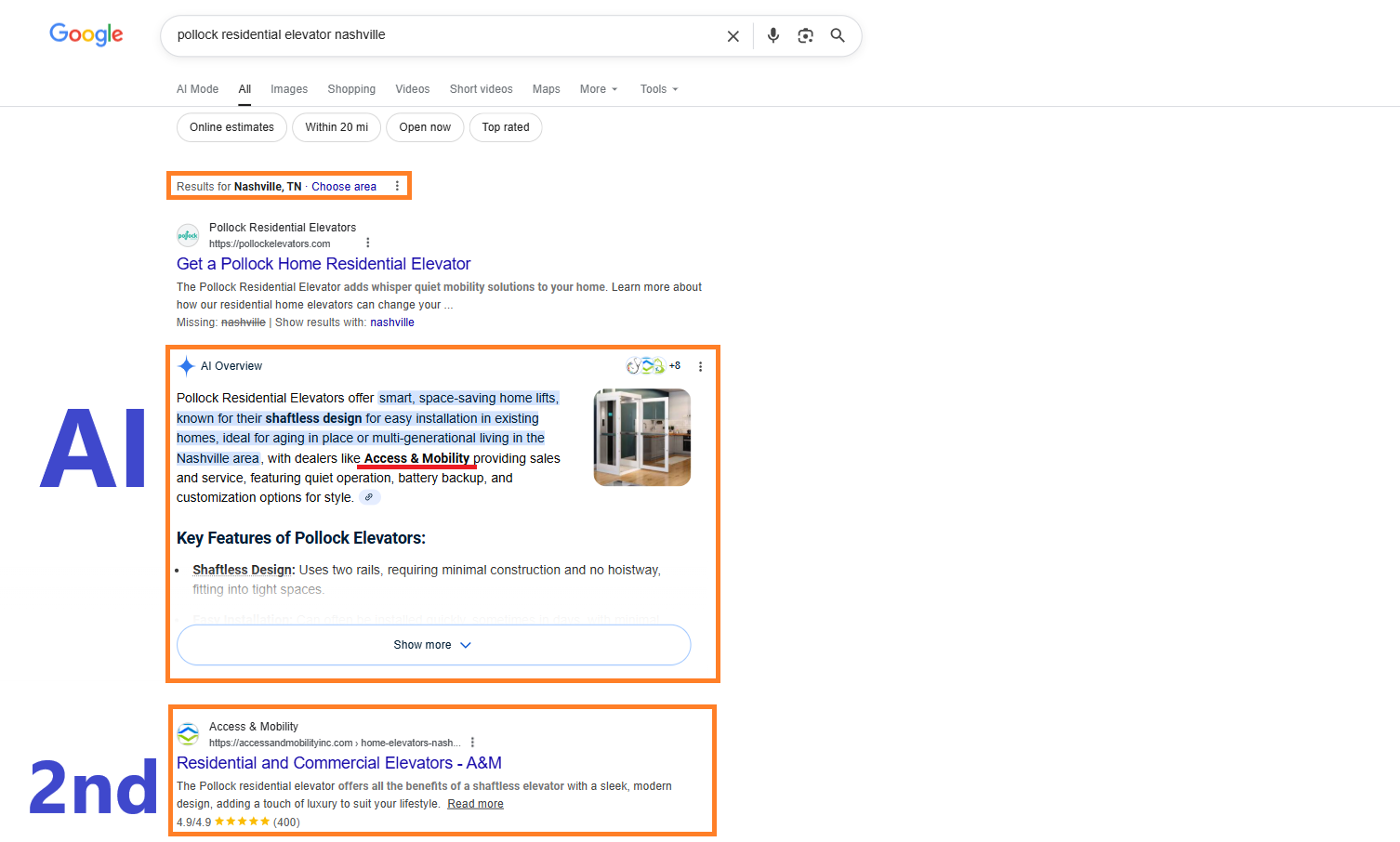The image size is (1400, 842).
Task: Clear the search query with X icon
Action: [x=733, y=36]
